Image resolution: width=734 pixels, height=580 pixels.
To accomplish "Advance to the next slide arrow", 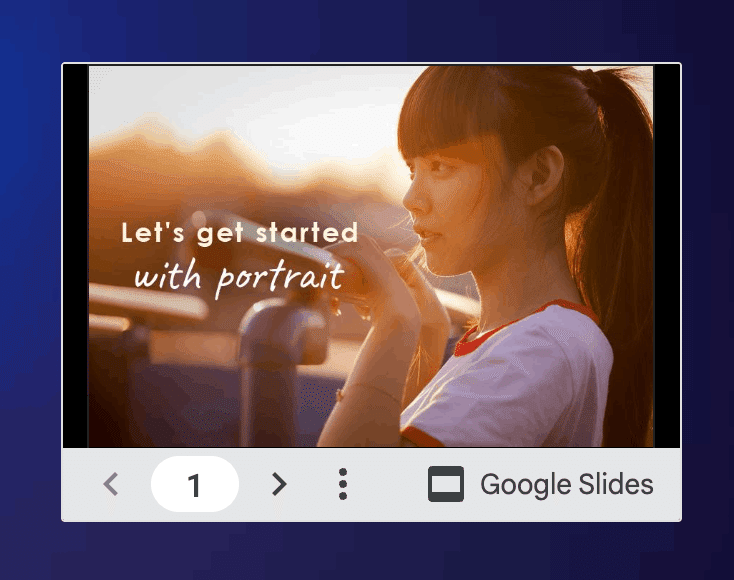I will point(279,484).
